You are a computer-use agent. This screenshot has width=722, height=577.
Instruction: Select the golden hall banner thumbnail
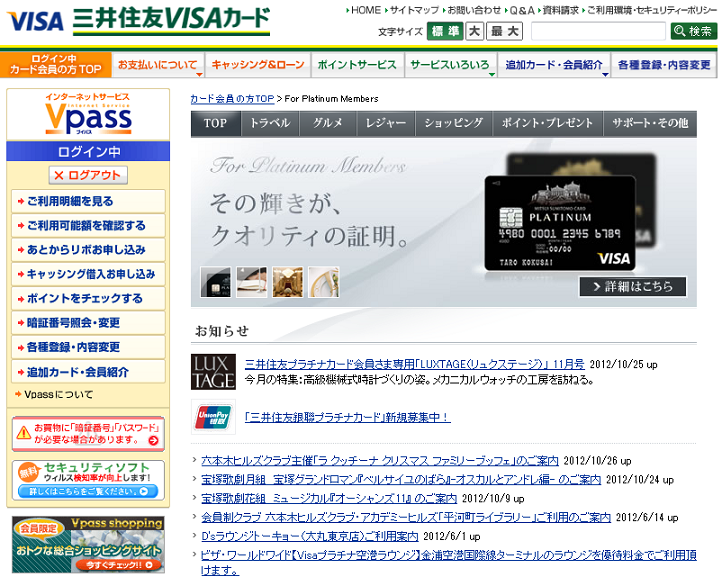point(287,281)
